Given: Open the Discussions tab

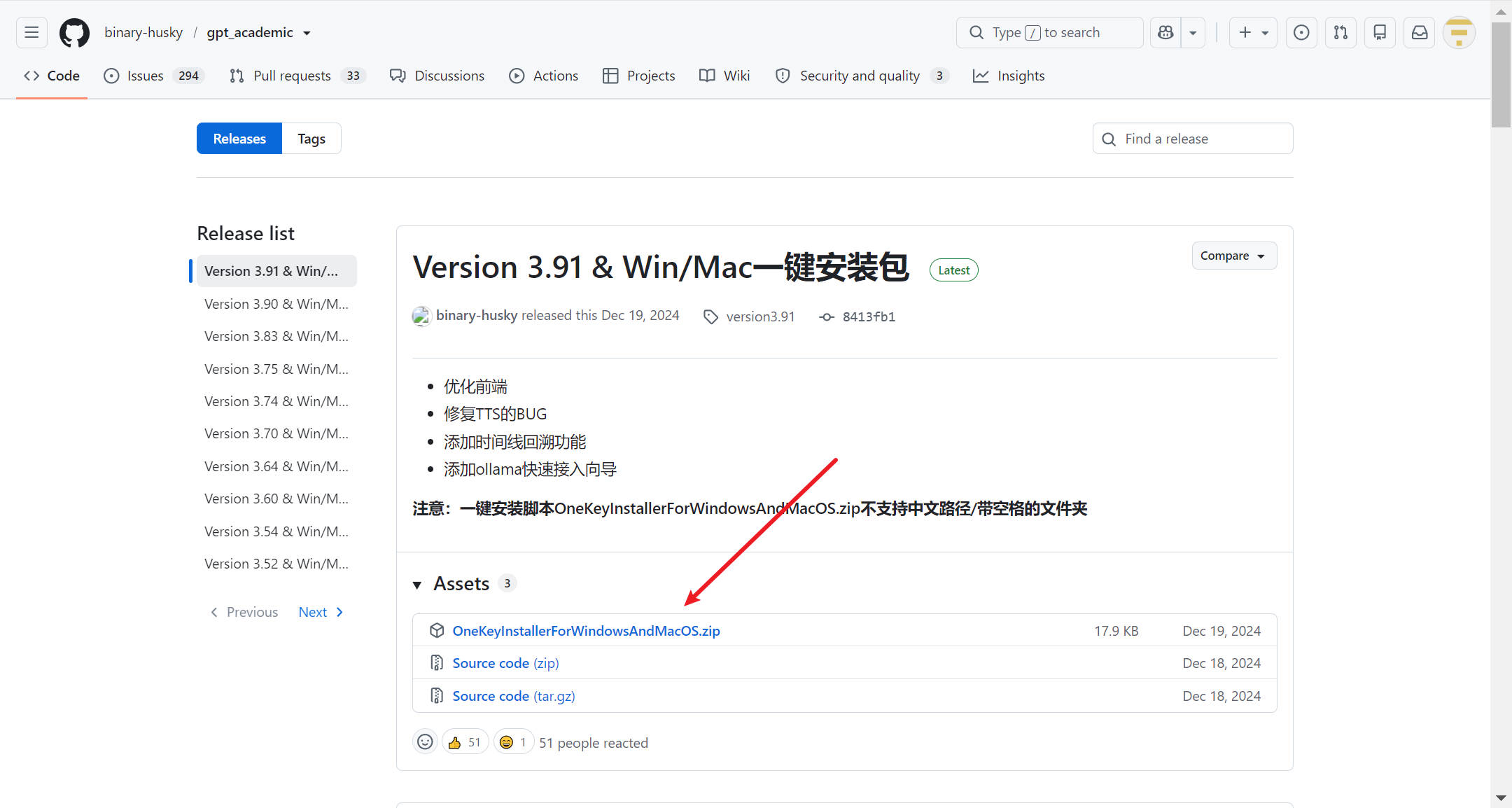Looking at the screenshot, I should click(437, 76).
